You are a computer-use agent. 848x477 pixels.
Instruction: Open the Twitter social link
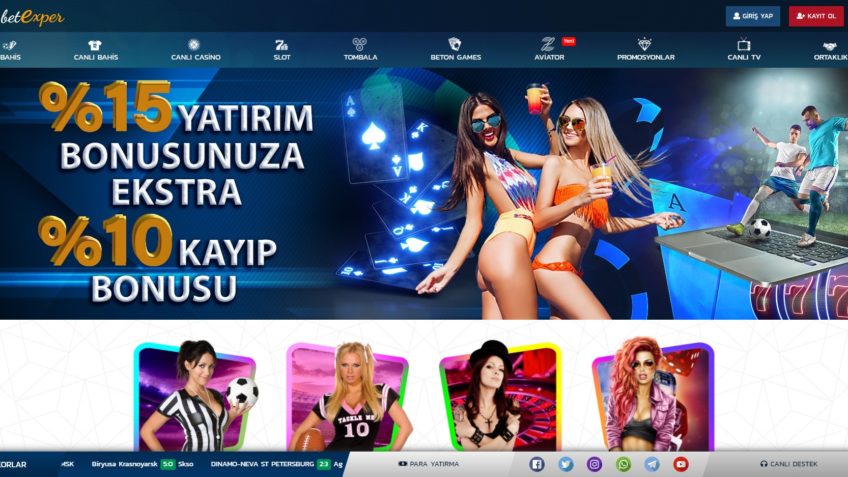tap(565, 464)
